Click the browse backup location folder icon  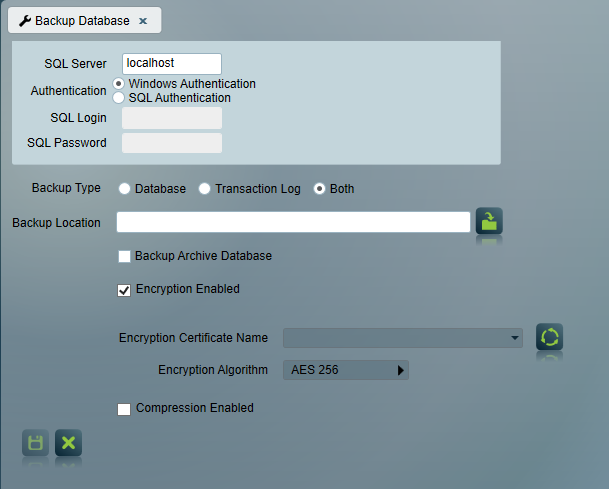click(489, 221)
